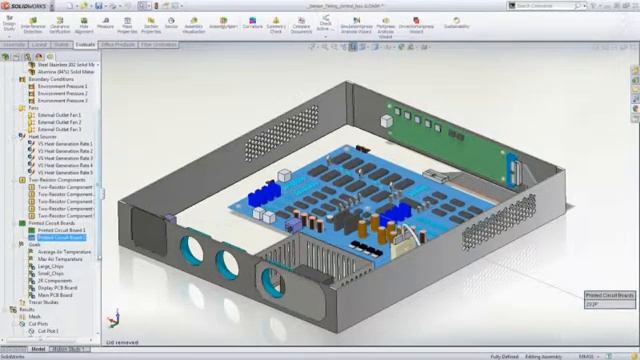
Task: Switch to the Flow Simulation tab
Action: click(159, 45)
